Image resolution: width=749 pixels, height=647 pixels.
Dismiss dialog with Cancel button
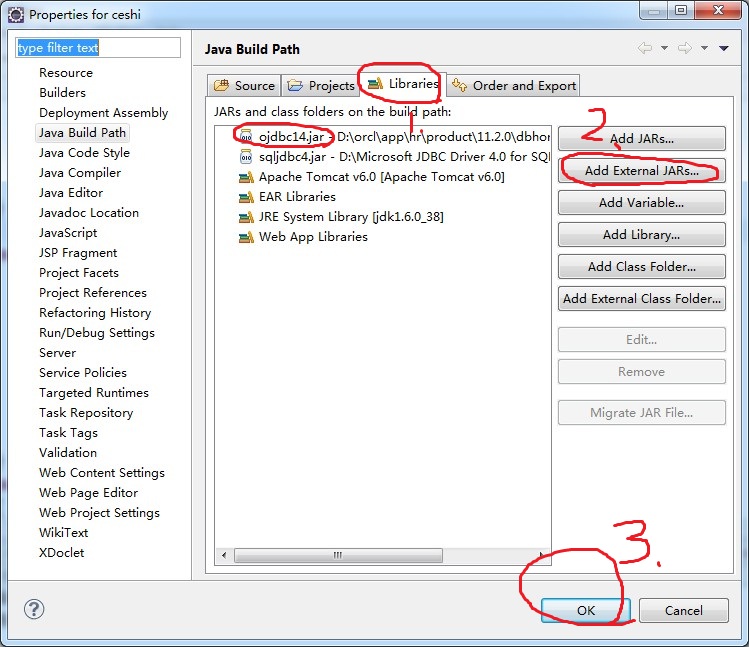[684, 611]
